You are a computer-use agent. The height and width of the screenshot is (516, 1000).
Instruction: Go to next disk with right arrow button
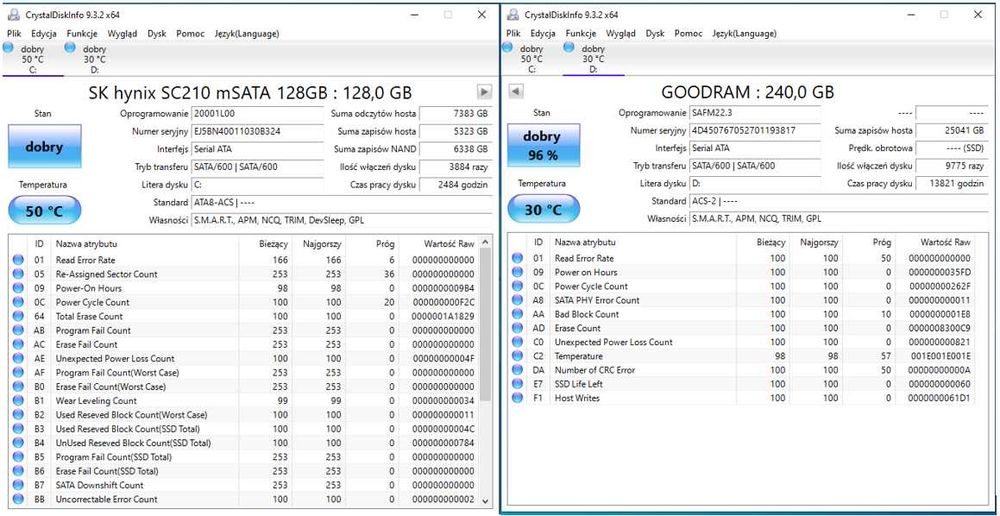[485, 92]
